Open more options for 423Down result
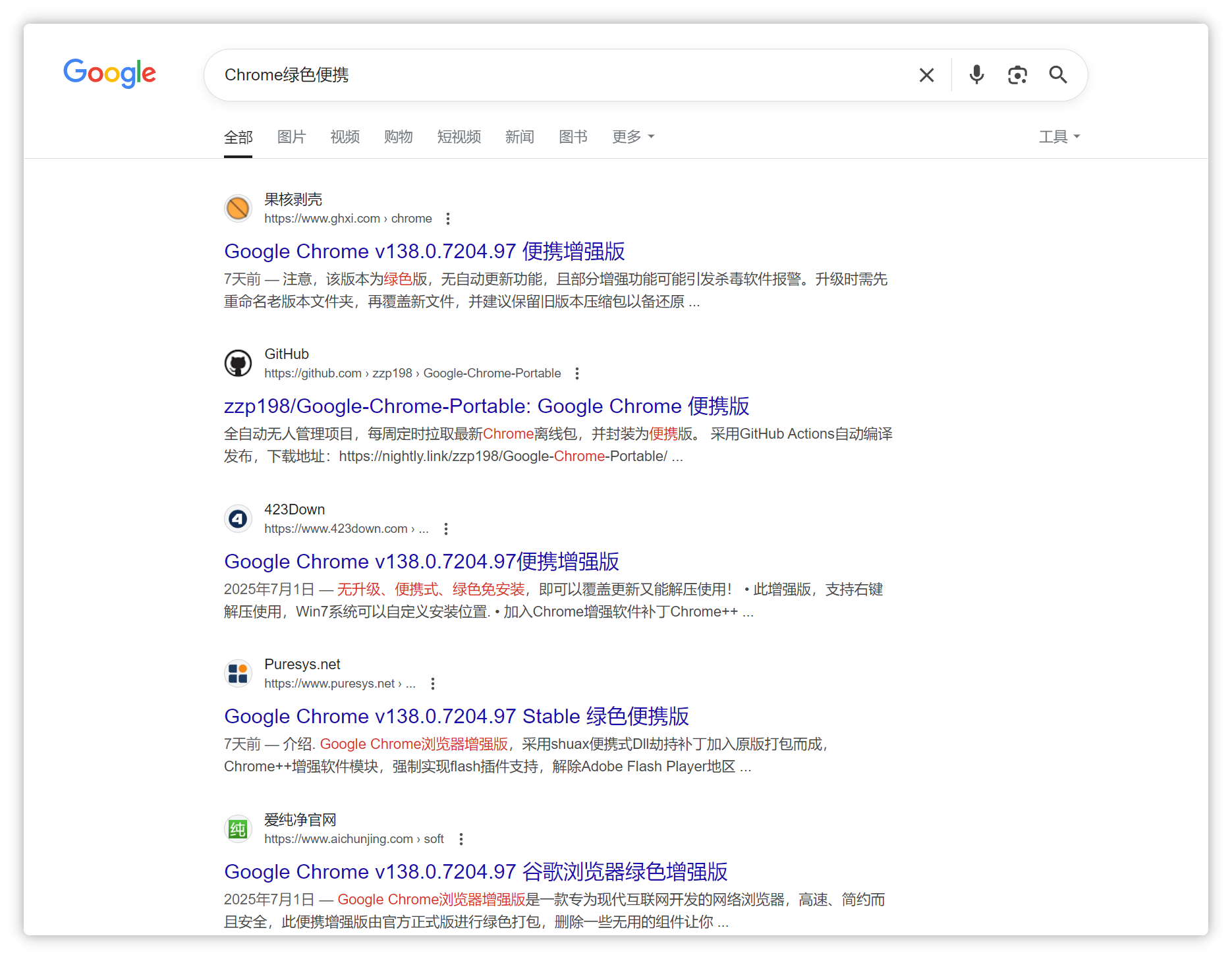This screenshot has width=1232, height=959. [446, 529]
